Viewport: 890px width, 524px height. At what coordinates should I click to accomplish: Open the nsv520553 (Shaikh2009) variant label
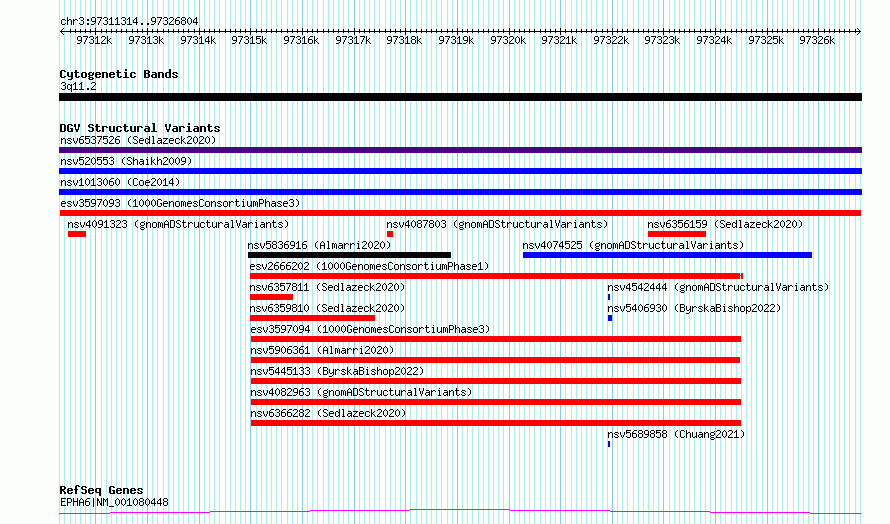pyautogui.click(x=126, y=161)
